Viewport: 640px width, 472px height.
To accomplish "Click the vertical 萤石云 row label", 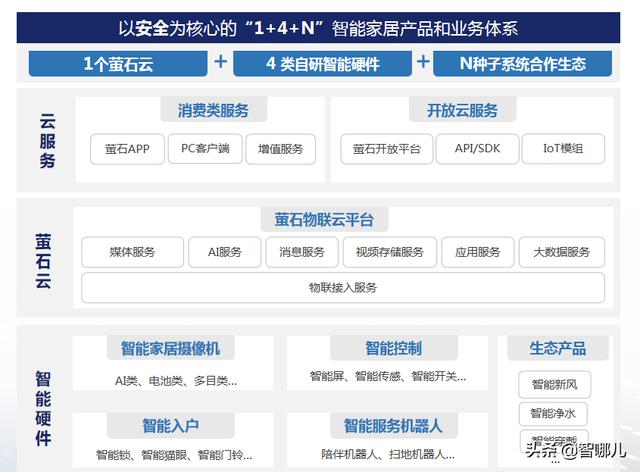I will pos(43,261).
